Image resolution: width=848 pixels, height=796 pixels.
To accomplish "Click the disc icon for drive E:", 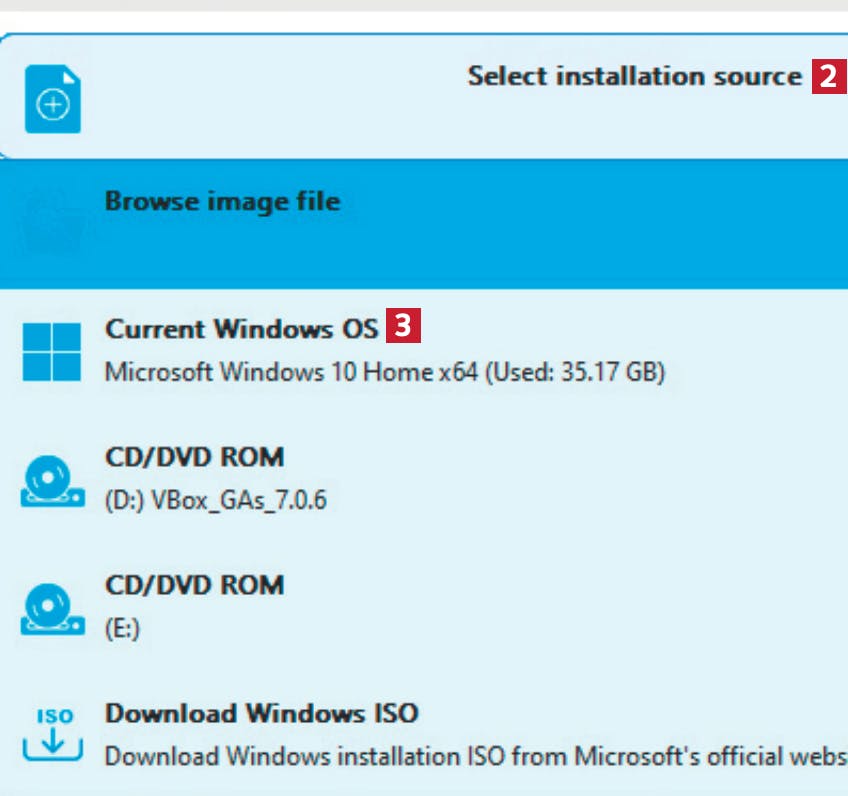I will point(52,609).
